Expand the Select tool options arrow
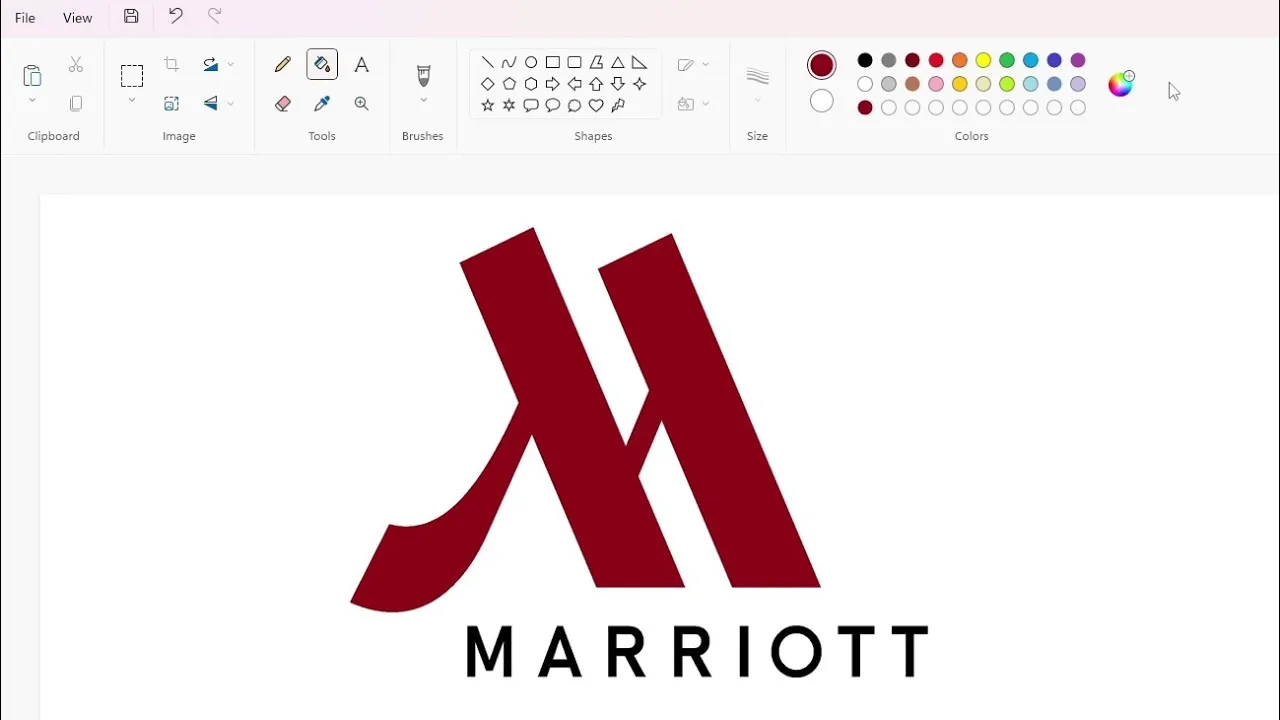1280x720 pixels. tap(132, 100)
